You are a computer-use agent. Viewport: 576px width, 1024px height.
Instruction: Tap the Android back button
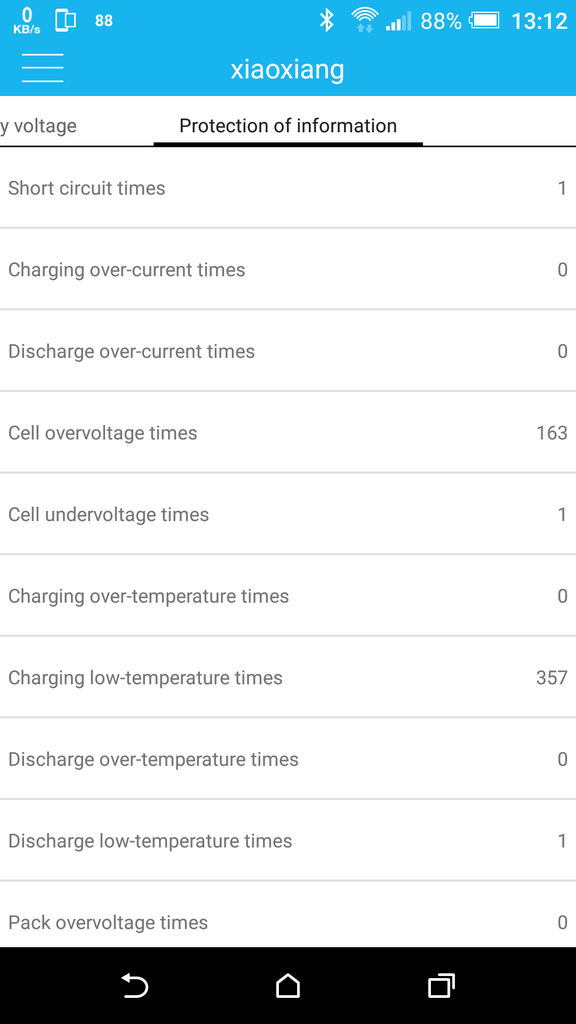coord(135,985)
